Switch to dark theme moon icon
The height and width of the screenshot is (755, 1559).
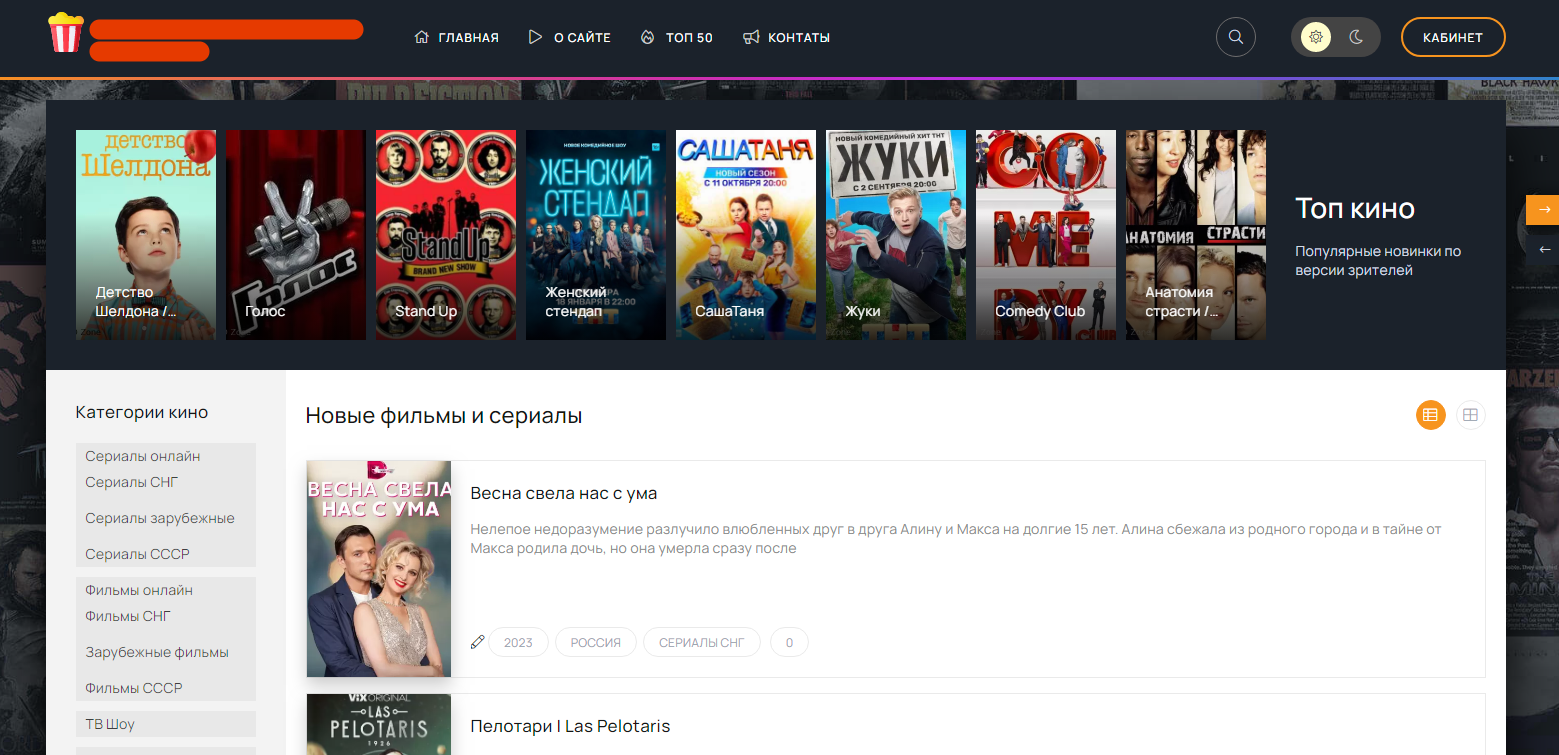click(1356, 37)
